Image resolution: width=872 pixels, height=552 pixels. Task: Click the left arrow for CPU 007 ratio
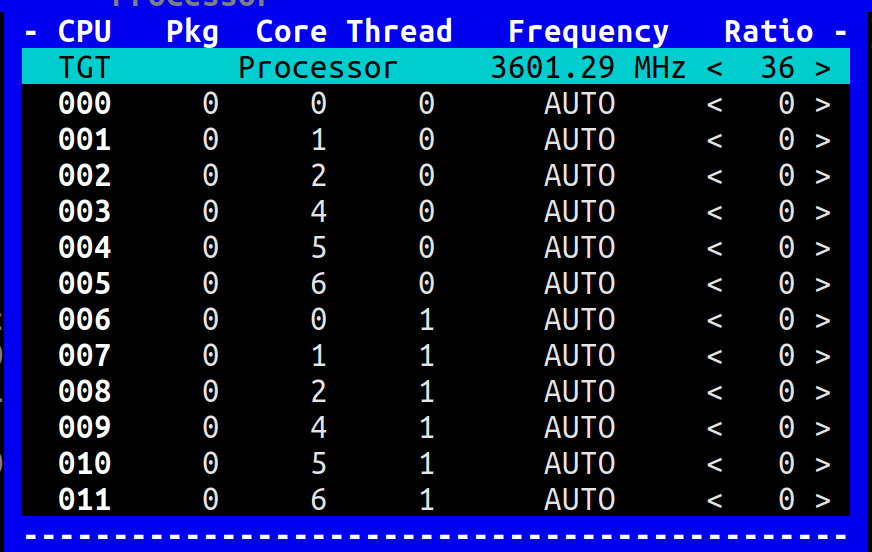(x=715, y=357)
